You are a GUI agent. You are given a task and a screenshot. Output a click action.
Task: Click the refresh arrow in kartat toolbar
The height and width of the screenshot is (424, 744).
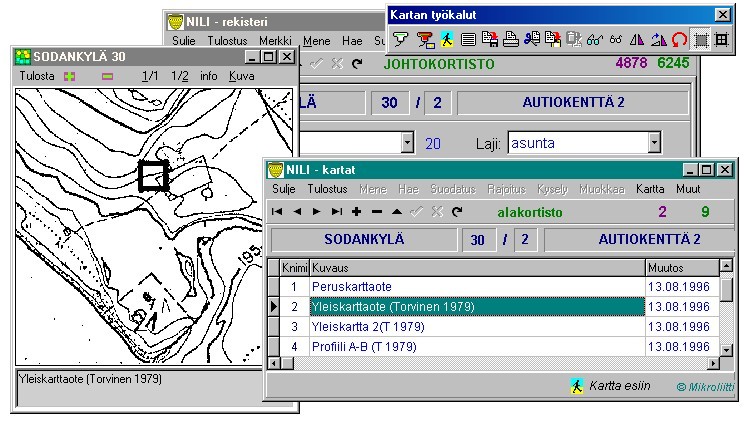pyautogui.click(x=457, y=212)
